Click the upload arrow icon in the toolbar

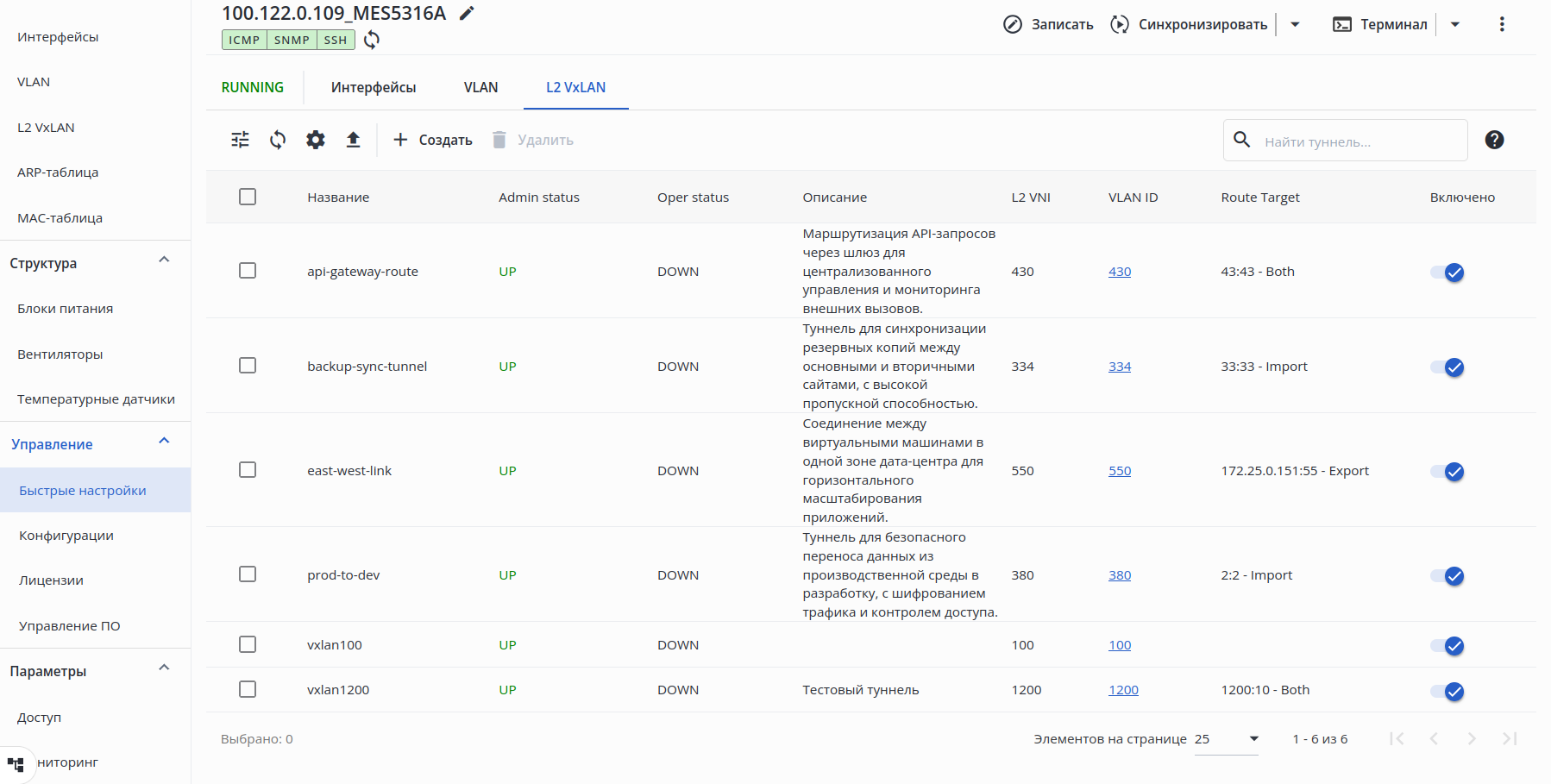pos(354,140)
